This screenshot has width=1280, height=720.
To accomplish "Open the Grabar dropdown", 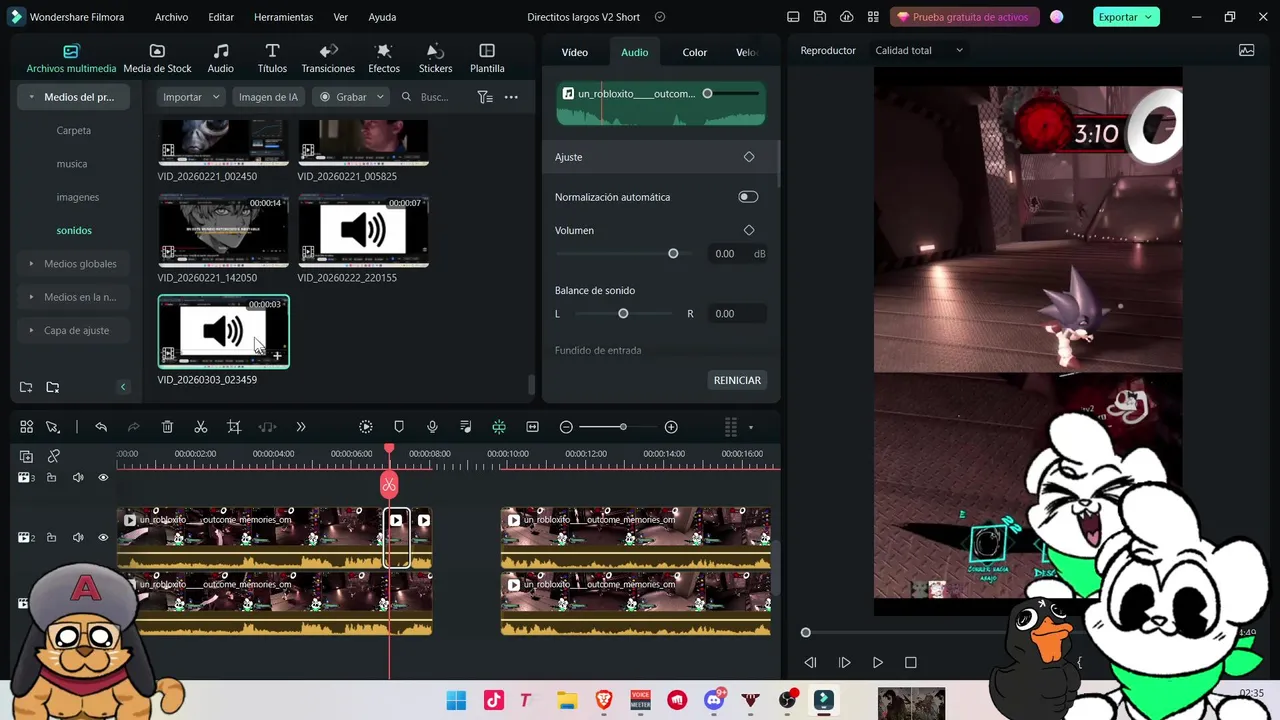I will tap(350, 97).
